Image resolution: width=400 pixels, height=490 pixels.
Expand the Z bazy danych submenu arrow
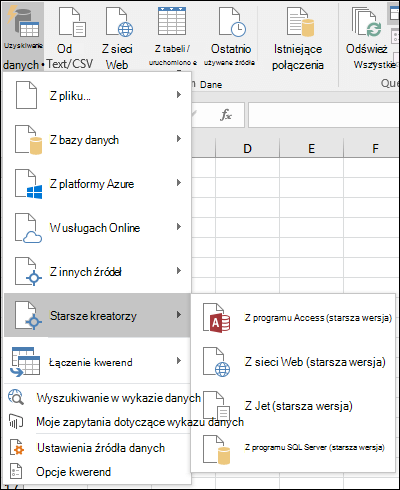[x=179, y=139]
